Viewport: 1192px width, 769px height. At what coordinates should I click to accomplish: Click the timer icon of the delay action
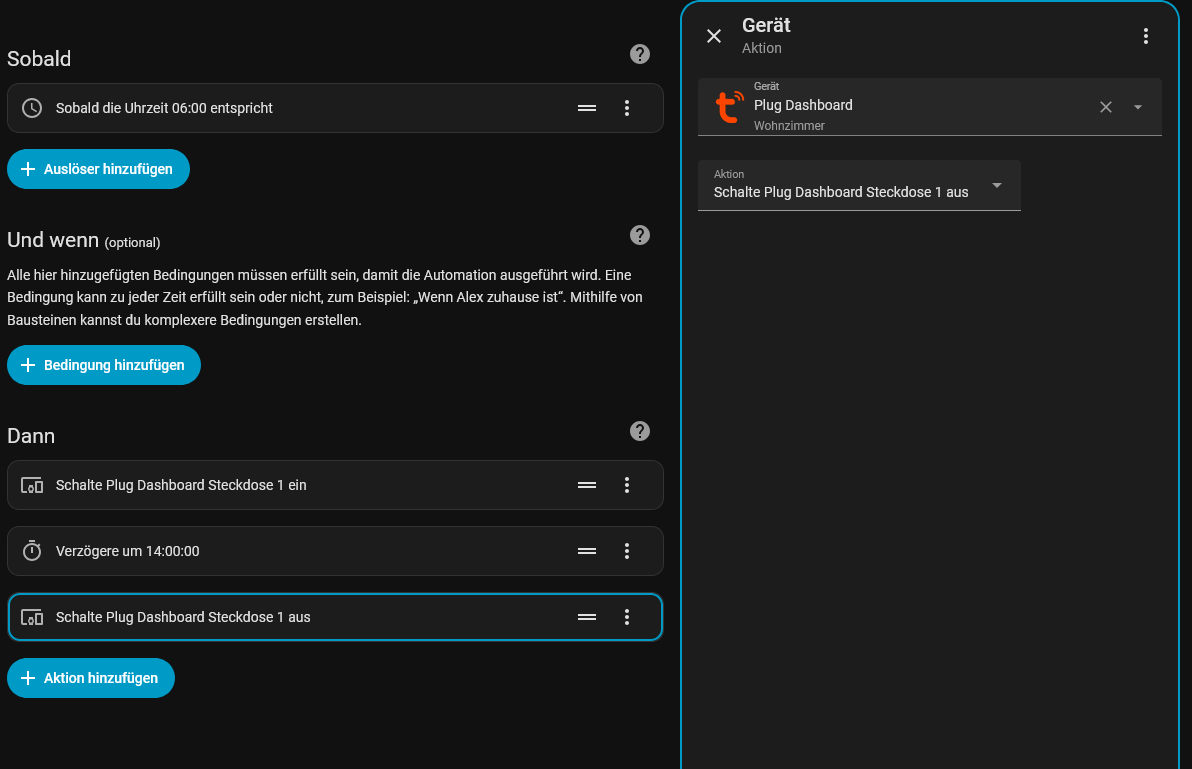click(x=32, y=551)
